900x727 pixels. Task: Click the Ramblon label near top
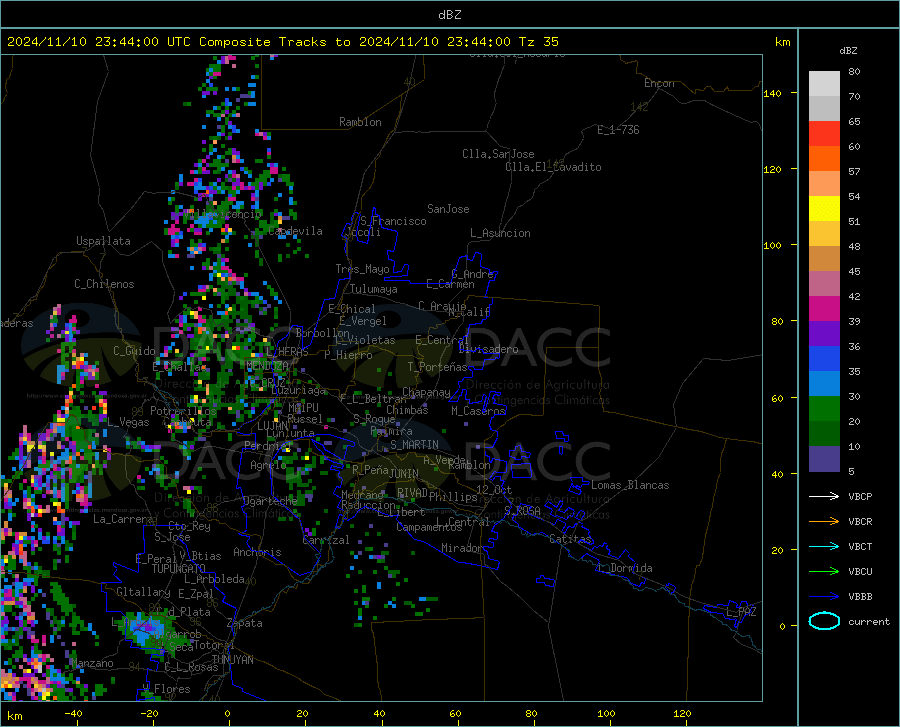pyautogui.click(x=360, y=122)
